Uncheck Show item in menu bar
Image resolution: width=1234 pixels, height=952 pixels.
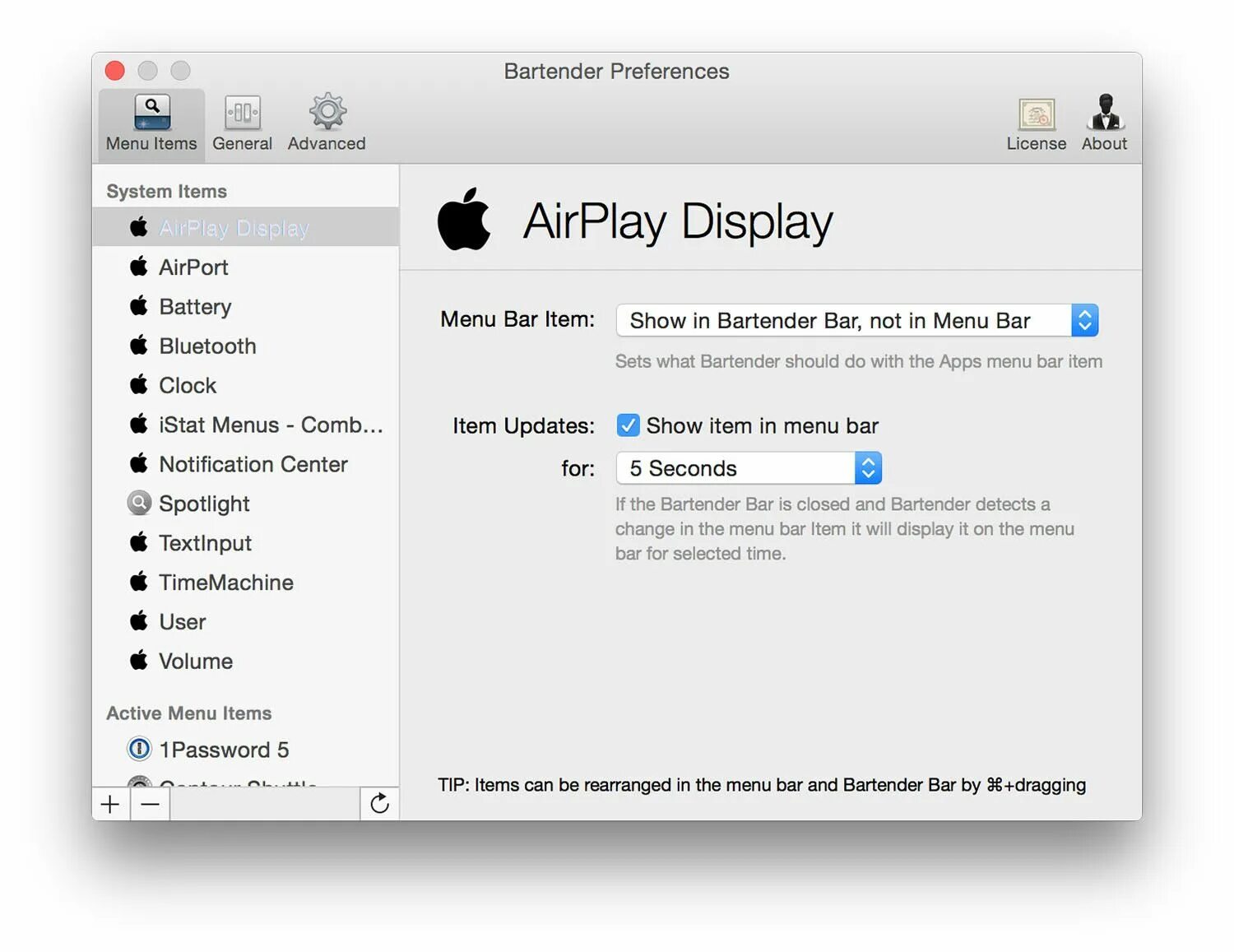pyautogui.click(x=628, y=425)
